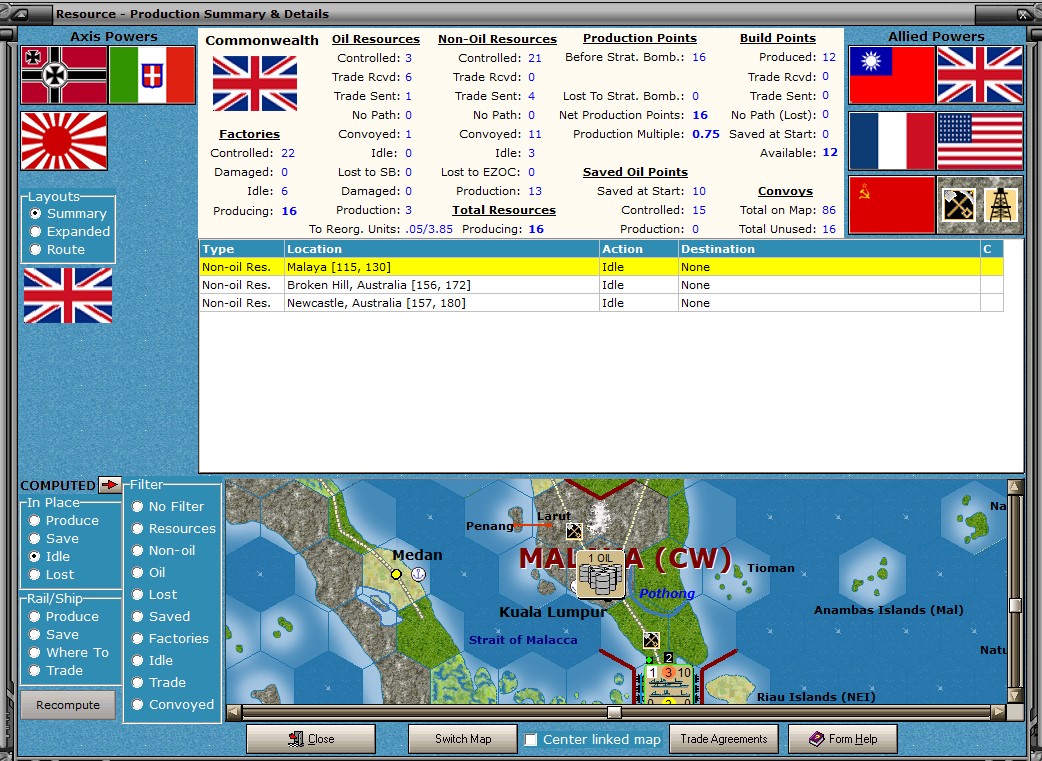Select In Place Idle option

[x=49, y=556]
